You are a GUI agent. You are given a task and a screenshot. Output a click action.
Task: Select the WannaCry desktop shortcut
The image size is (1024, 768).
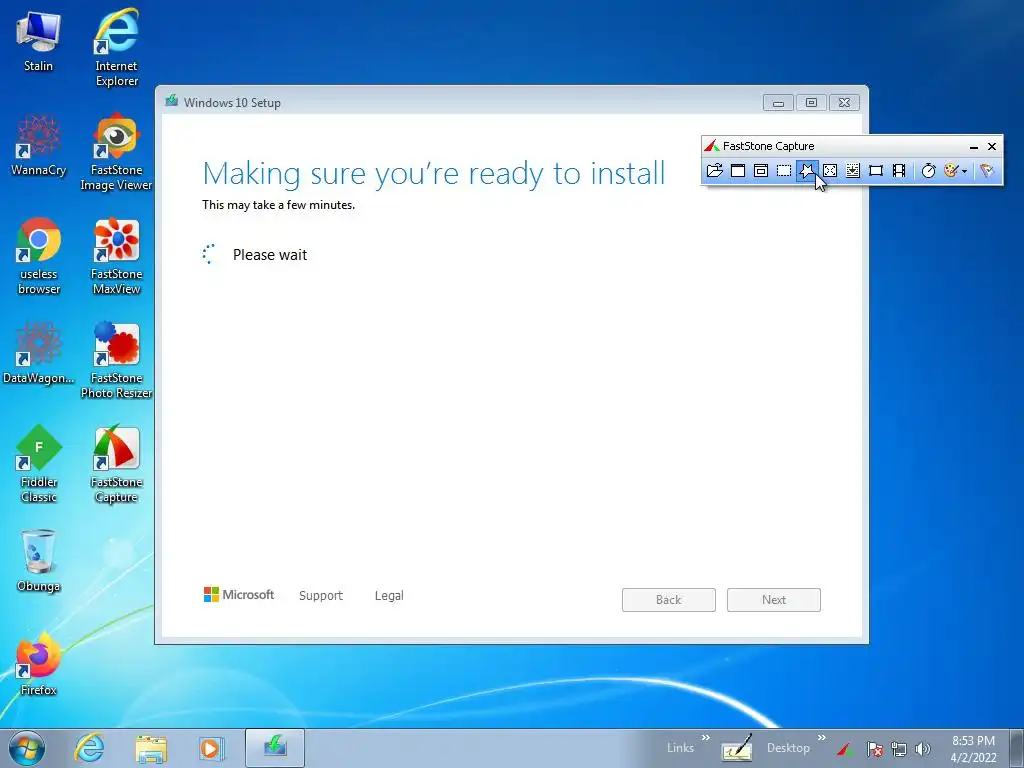(x=38, y=146)
